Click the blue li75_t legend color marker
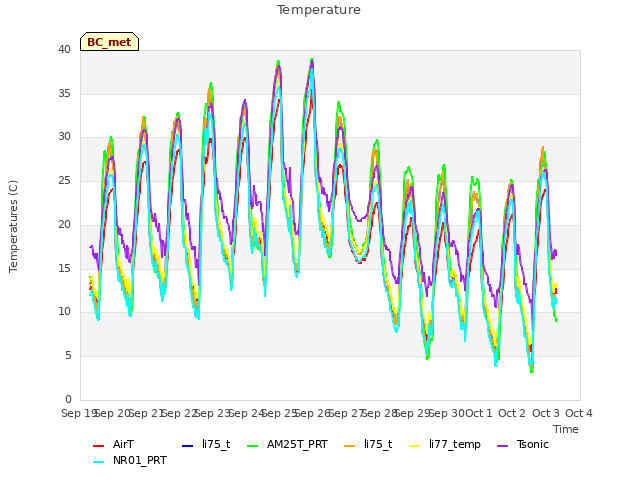The height and width of the screenshot is (480, 640). point(187,446)
